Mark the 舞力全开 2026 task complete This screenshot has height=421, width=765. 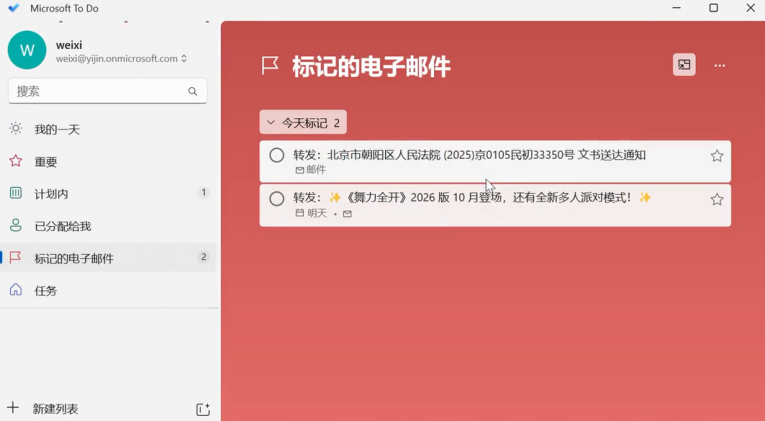click(x=277, y=199)
